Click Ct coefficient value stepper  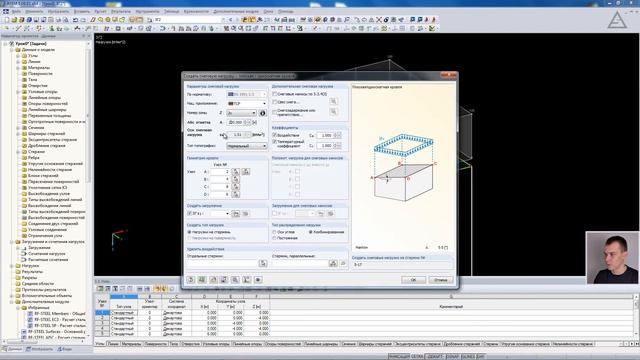[338, 146]
